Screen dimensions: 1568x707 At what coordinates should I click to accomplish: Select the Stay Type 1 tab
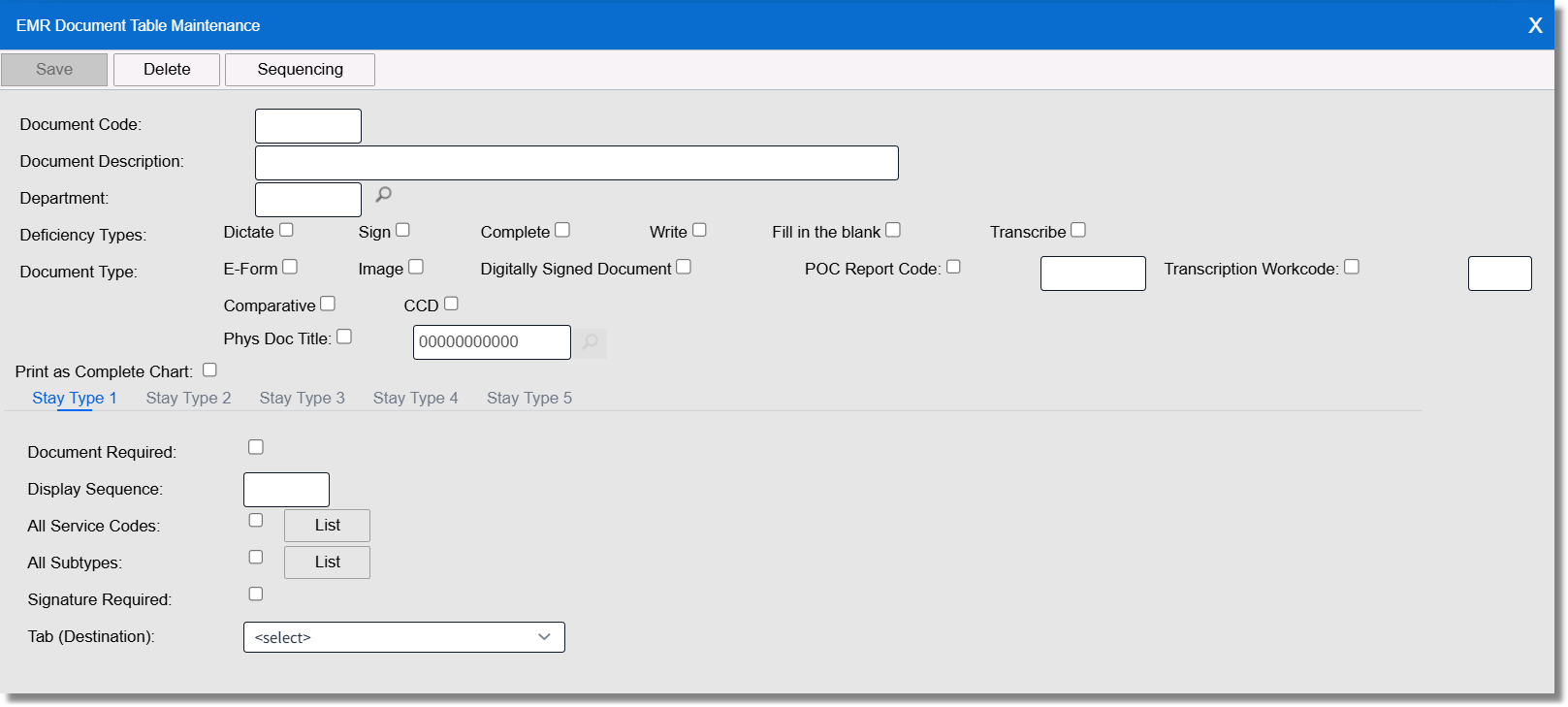point(75,398)
